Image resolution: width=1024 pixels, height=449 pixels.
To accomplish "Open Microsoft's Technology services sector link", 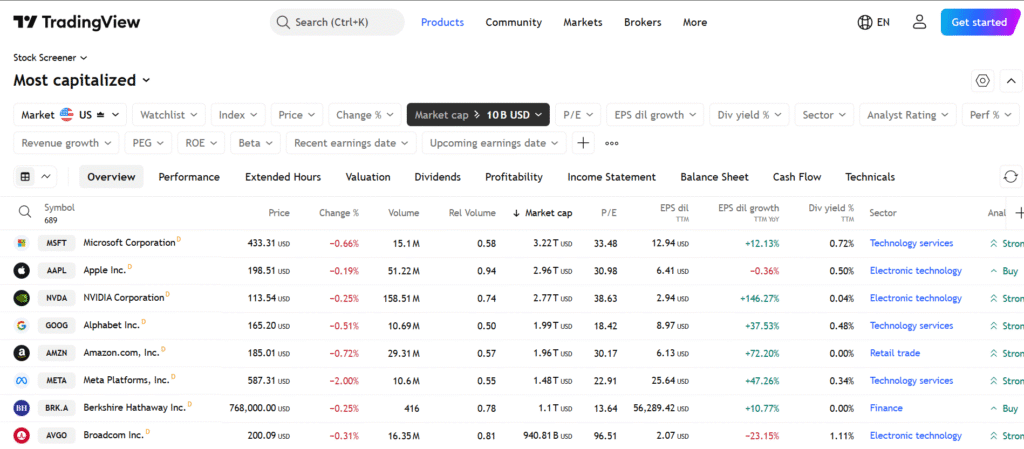I will click(x=911, y=243).
